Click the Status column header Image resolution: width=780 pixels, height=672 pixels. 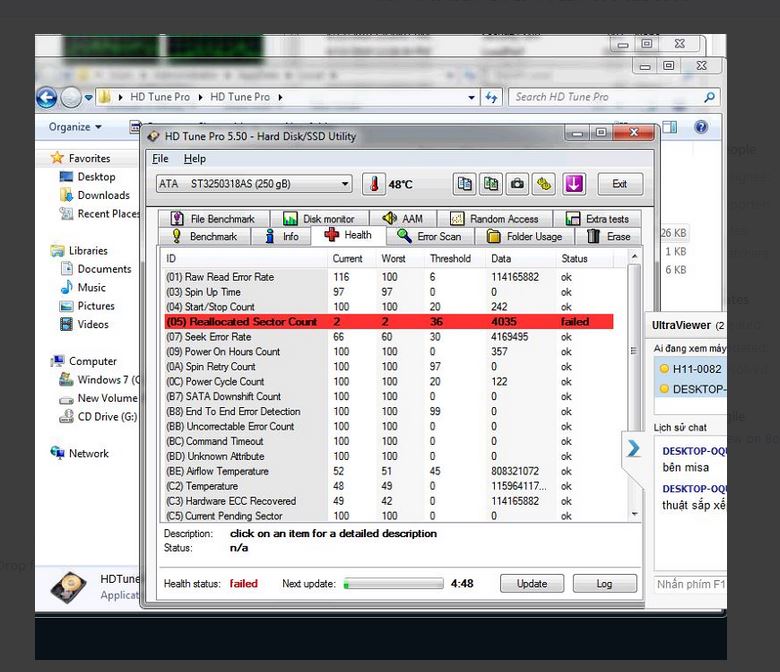pyautogui.click(x=585, y=259)
